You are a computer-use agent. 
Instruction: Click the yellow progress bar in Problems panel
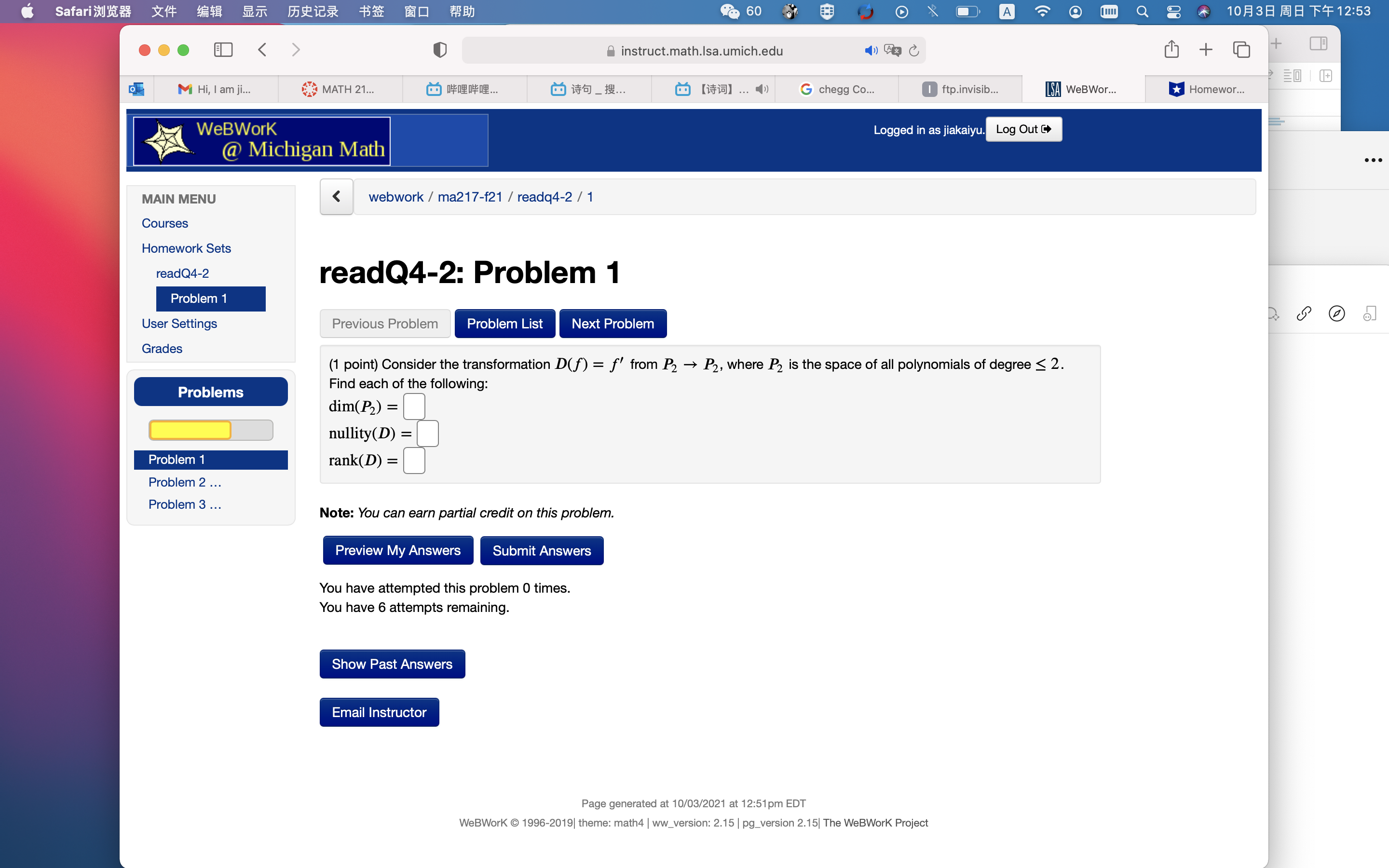pyautogui.click(x=190, y=429)
